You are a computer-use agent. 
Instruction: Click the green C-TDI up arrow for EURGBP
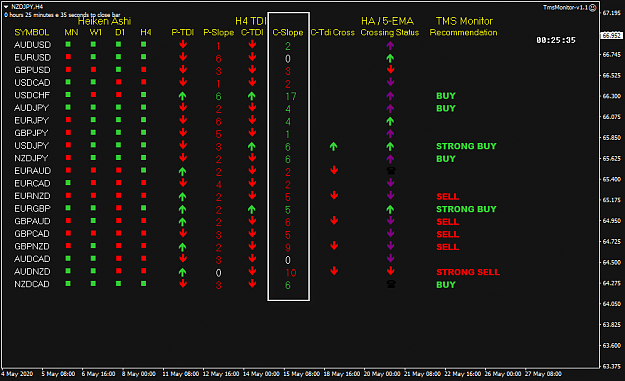click(x=252, y=209)
